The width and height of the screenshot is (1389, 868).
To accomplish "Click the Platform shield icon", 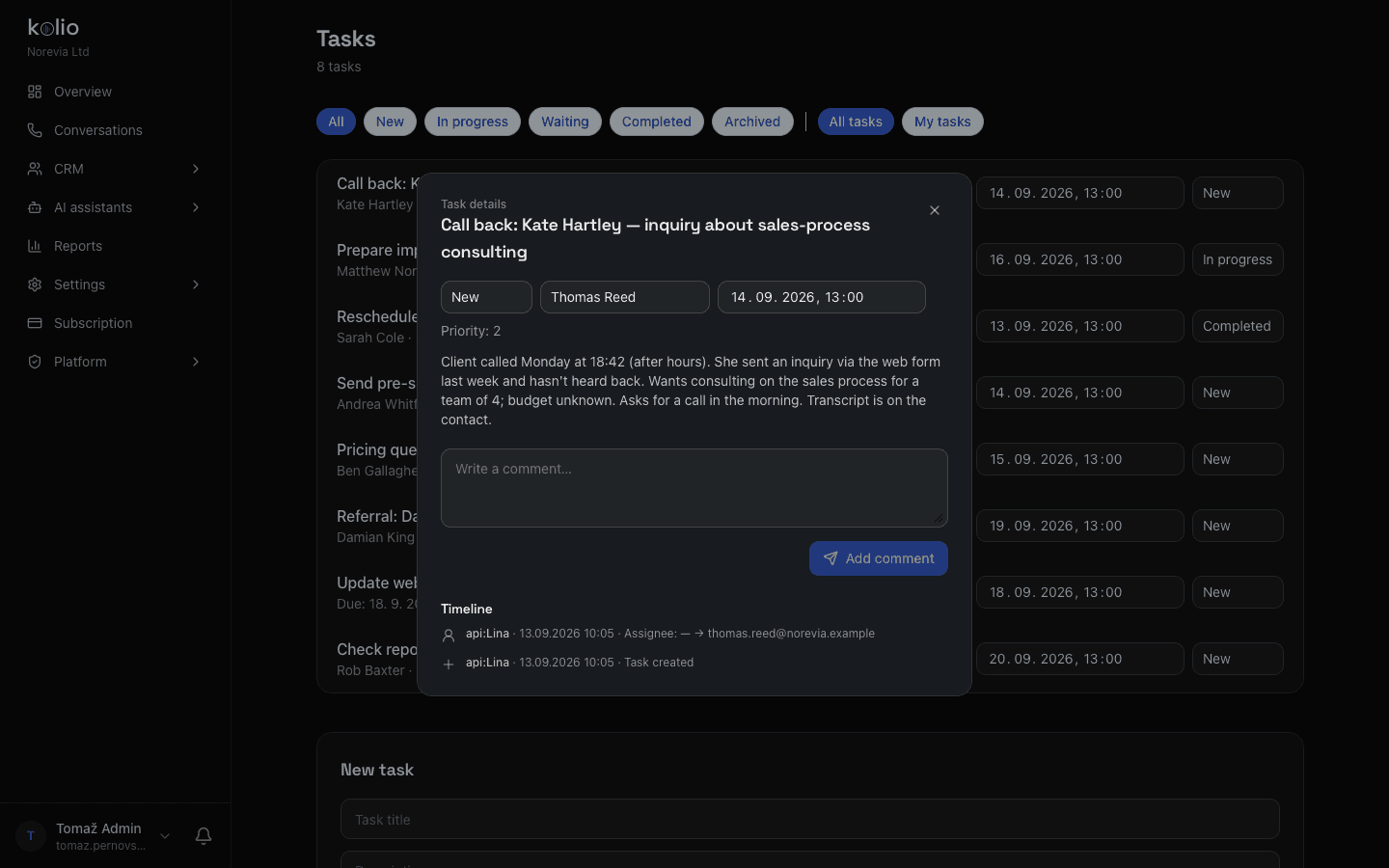I will tap(35, 362).
